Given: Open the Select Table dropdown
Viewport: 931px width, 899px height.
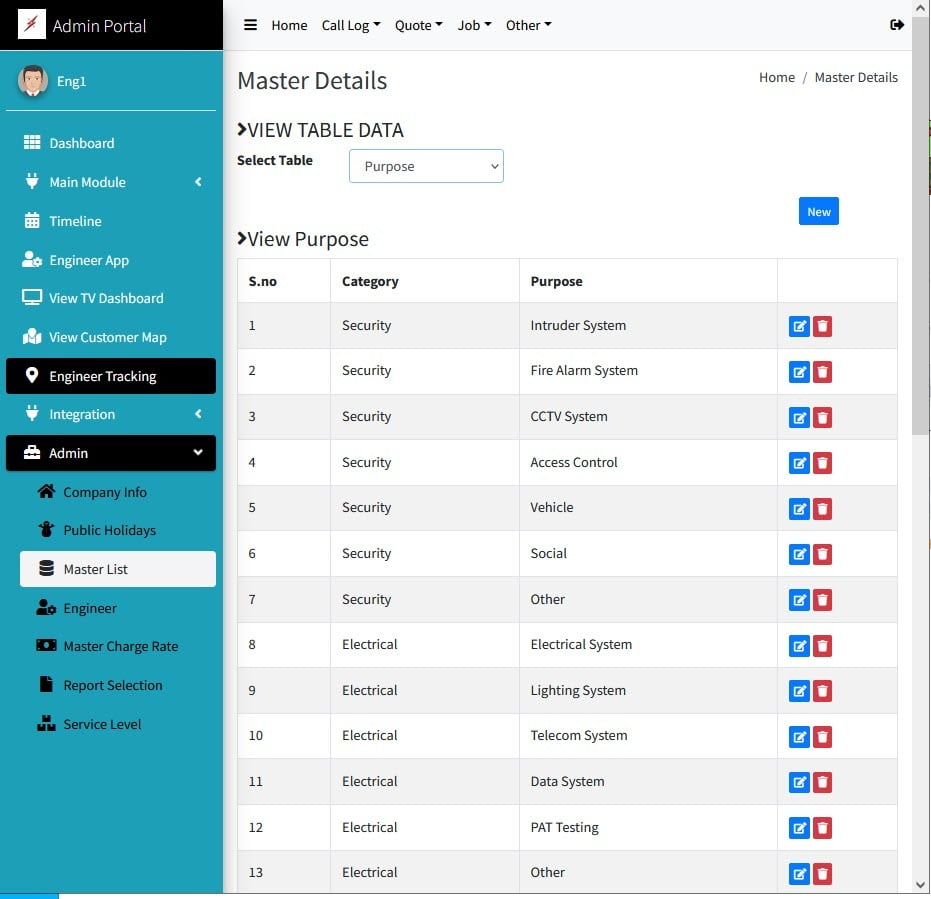Looking at the screenshot, I should pos(426,166).
